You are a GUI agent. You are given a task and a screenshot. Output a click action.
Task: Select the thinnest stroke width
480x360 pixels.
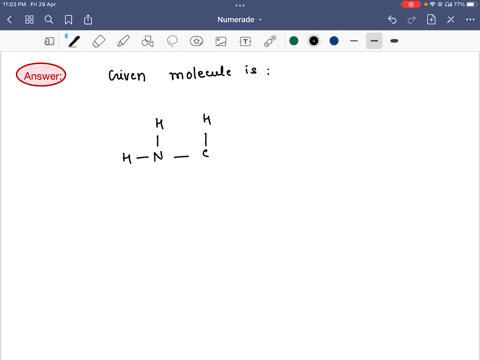click(354, 41)
